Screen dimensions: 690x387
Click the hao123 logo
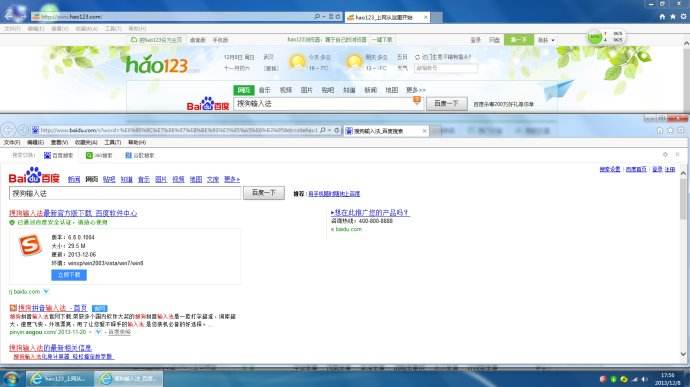pos(157,65)
